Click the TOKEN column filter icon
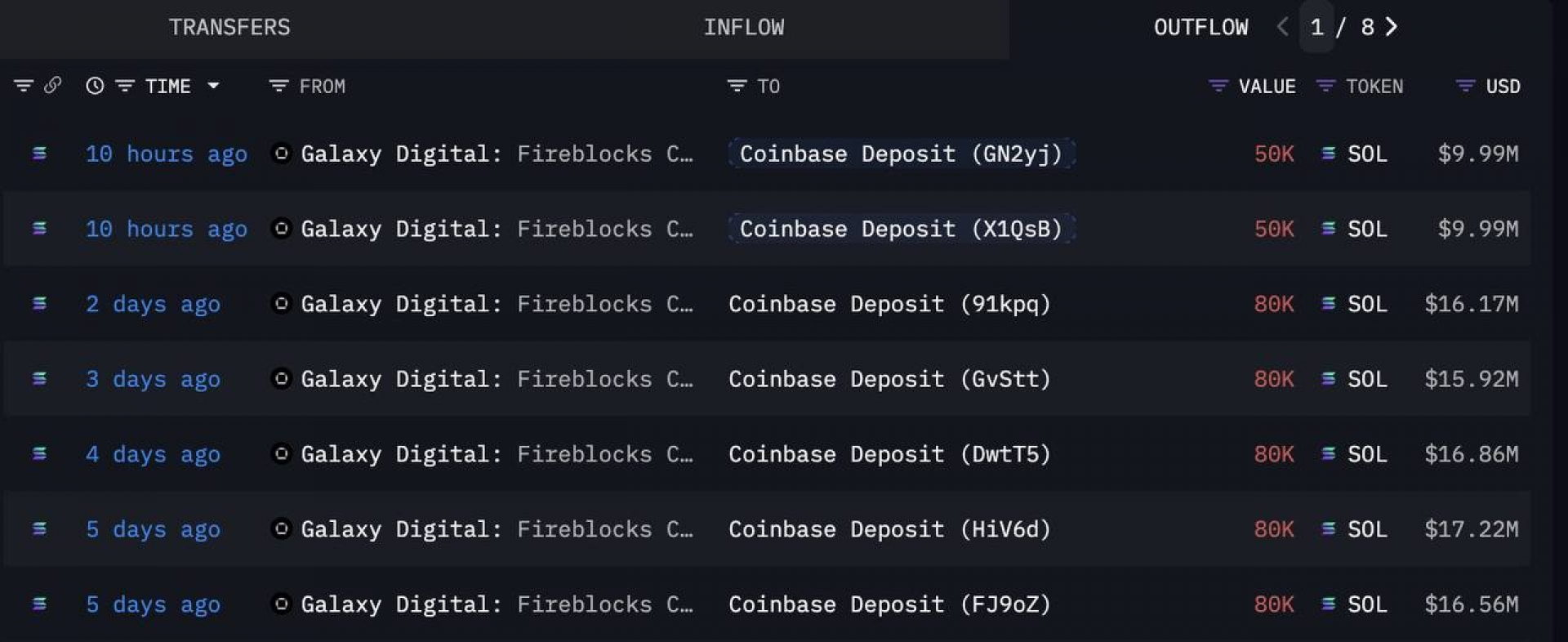 pyautogui.click(x=1325, y=86)
